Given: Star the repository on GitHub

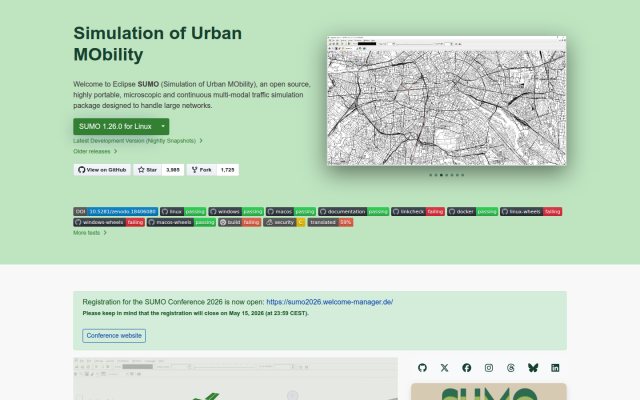Looking at the screenshot, I should [x=147, y=170].
